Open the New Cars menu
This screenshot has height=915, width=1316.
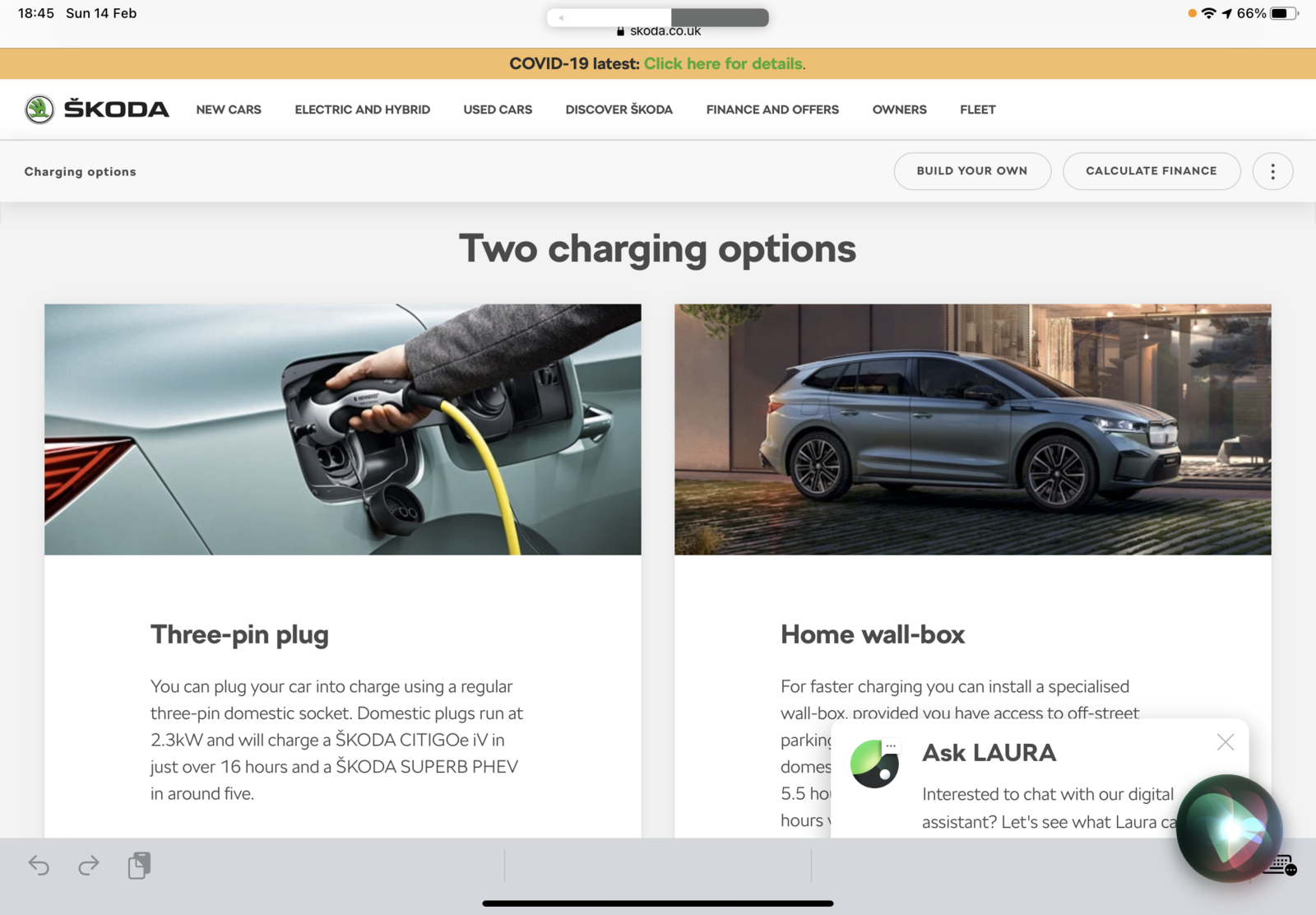click(229, 109)
